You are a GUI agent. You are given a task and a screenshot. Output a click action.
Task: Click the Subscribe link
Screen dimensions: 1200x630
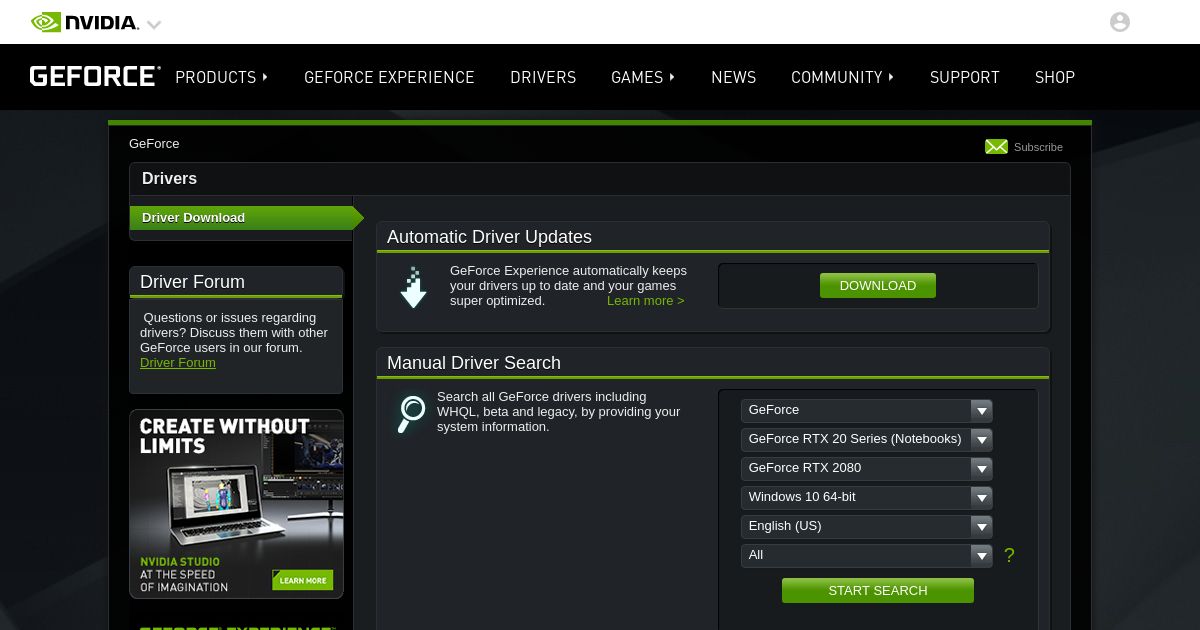pyautogui.click(x=1038, y=147)
